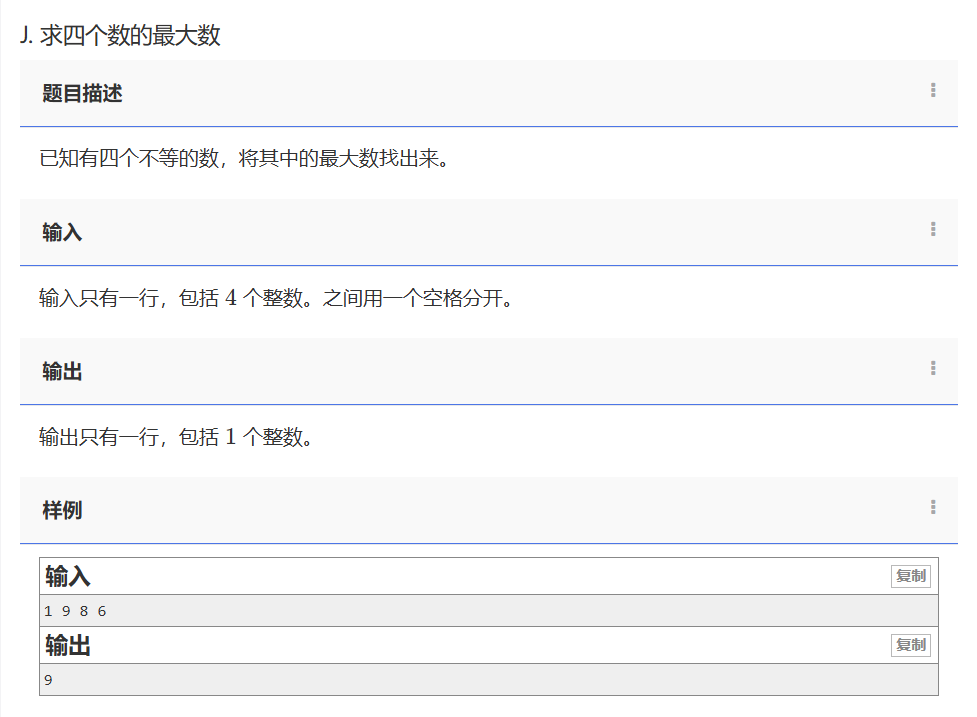Viewport: 977px width, 717px height.
Task: Open the 输入 section three-dot menu
Action: [x=933, y=230]
